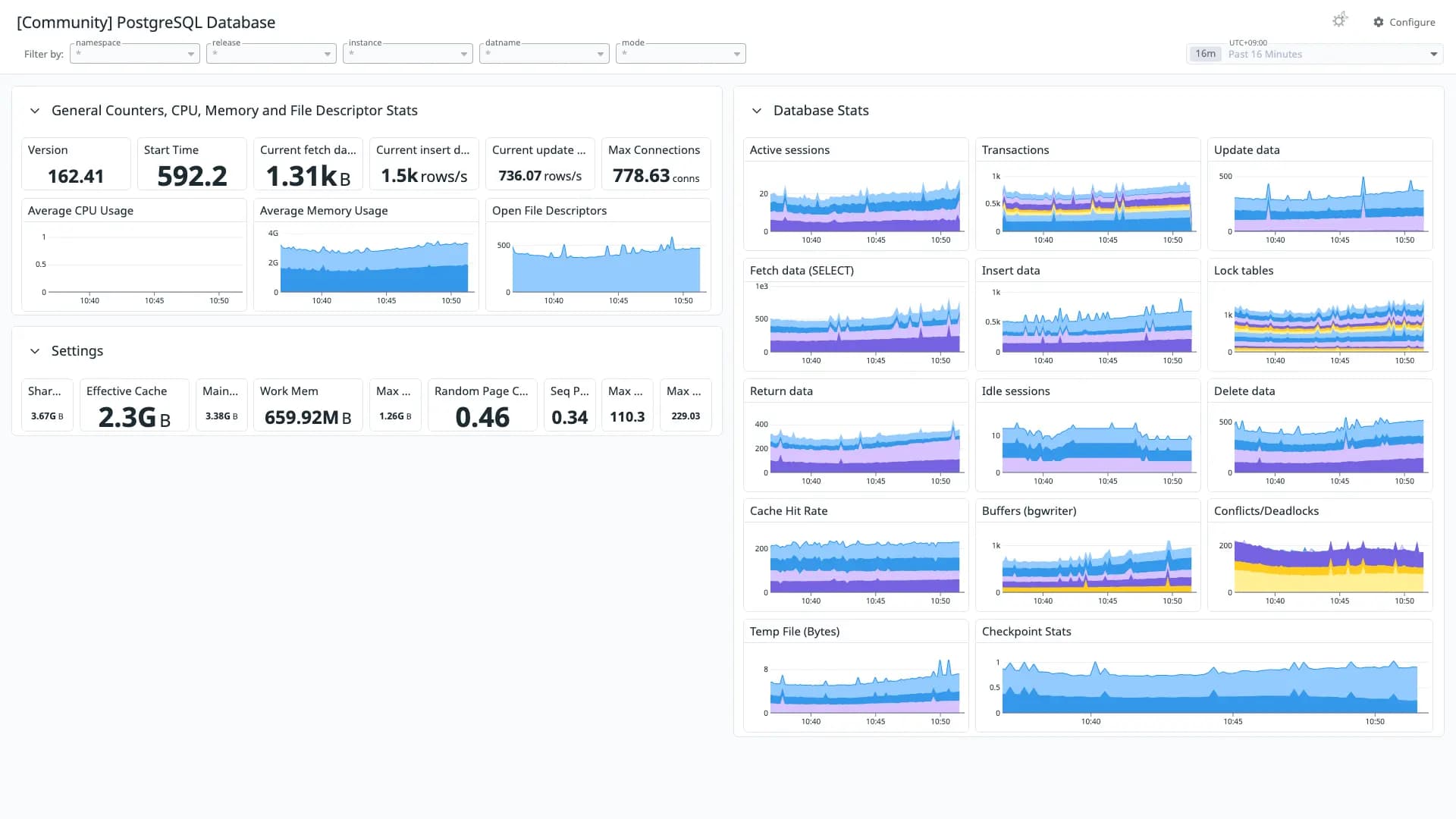Click the Conflicts/Deadlocks graph
1456x819 pixels.
1320,566
